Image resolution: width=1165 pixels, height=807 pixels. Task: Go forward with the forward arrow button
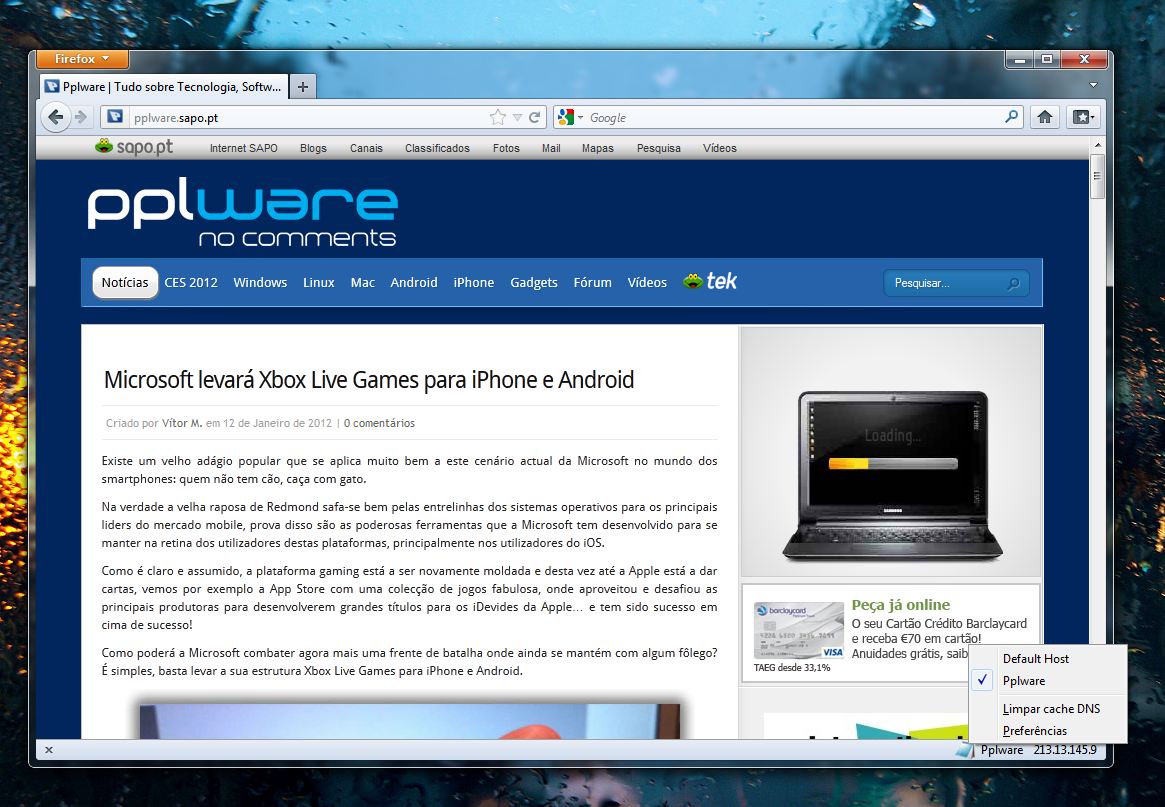(x=81, y=117)
